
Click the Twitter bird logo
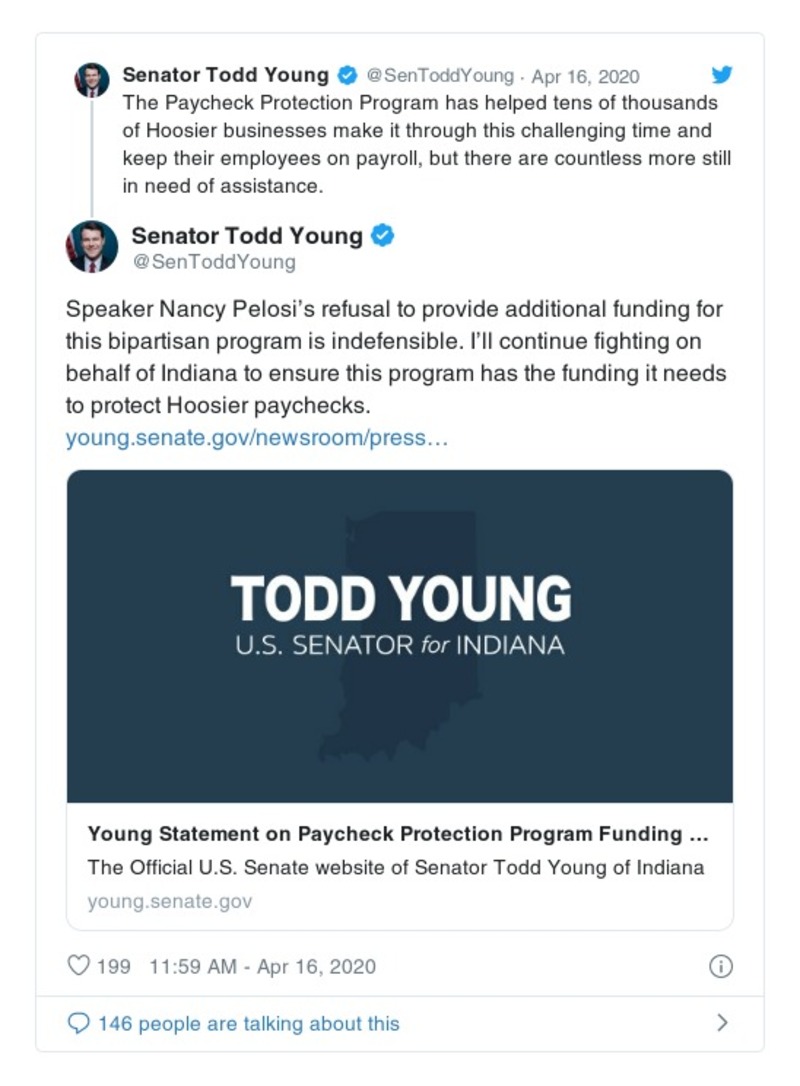click(x=722, y=75)
